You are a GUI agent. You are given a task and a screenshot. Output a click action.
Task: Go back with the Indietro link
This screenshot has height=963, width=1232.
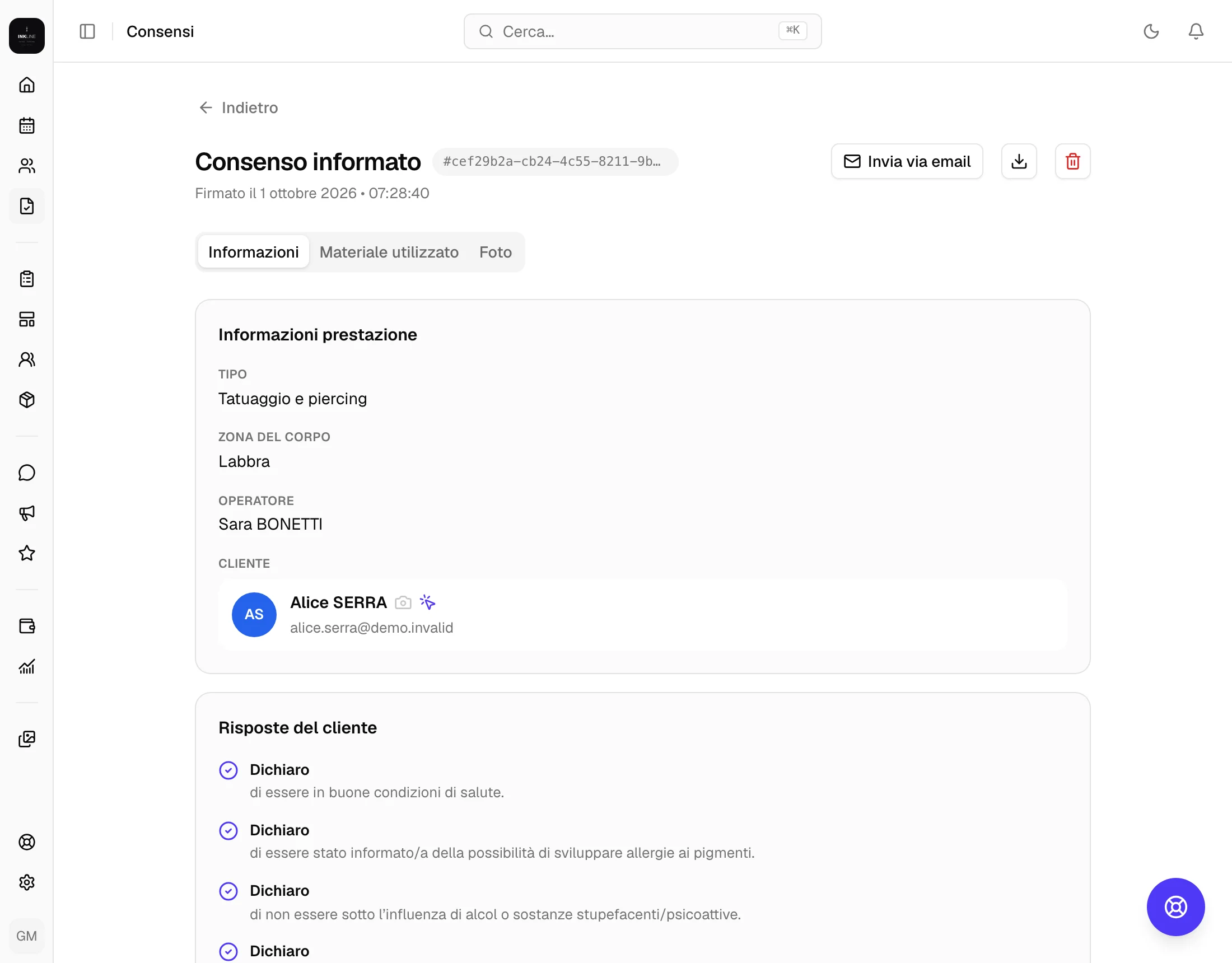coord(238,107)
